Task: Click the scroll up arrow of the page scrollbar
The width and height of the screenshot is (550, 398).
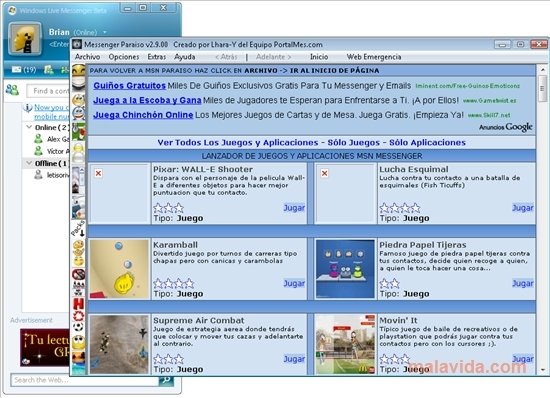Action: (x=542, y=69)
